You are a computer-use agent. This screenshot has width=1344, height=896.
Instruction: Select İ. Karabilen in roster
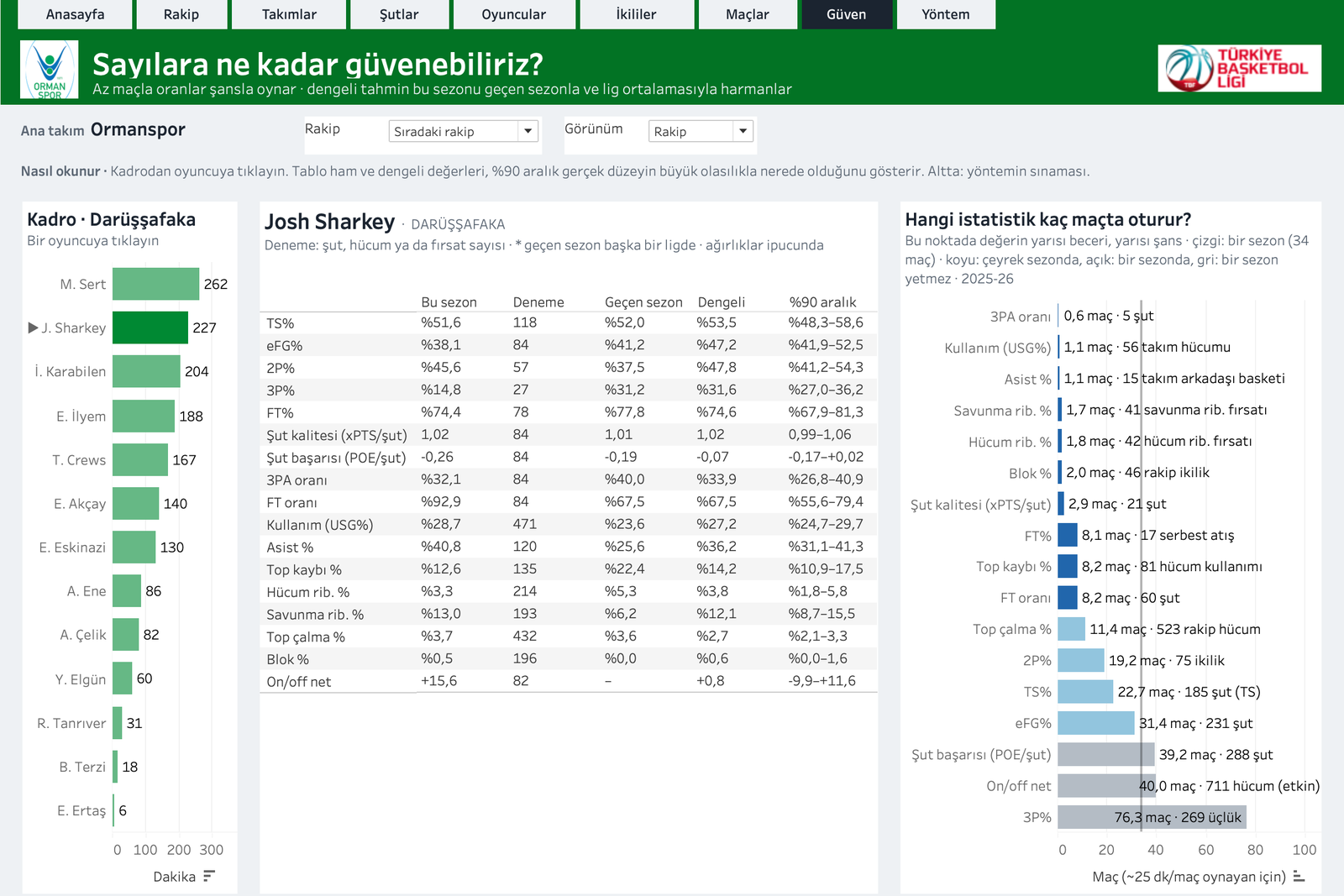[146, 371]
